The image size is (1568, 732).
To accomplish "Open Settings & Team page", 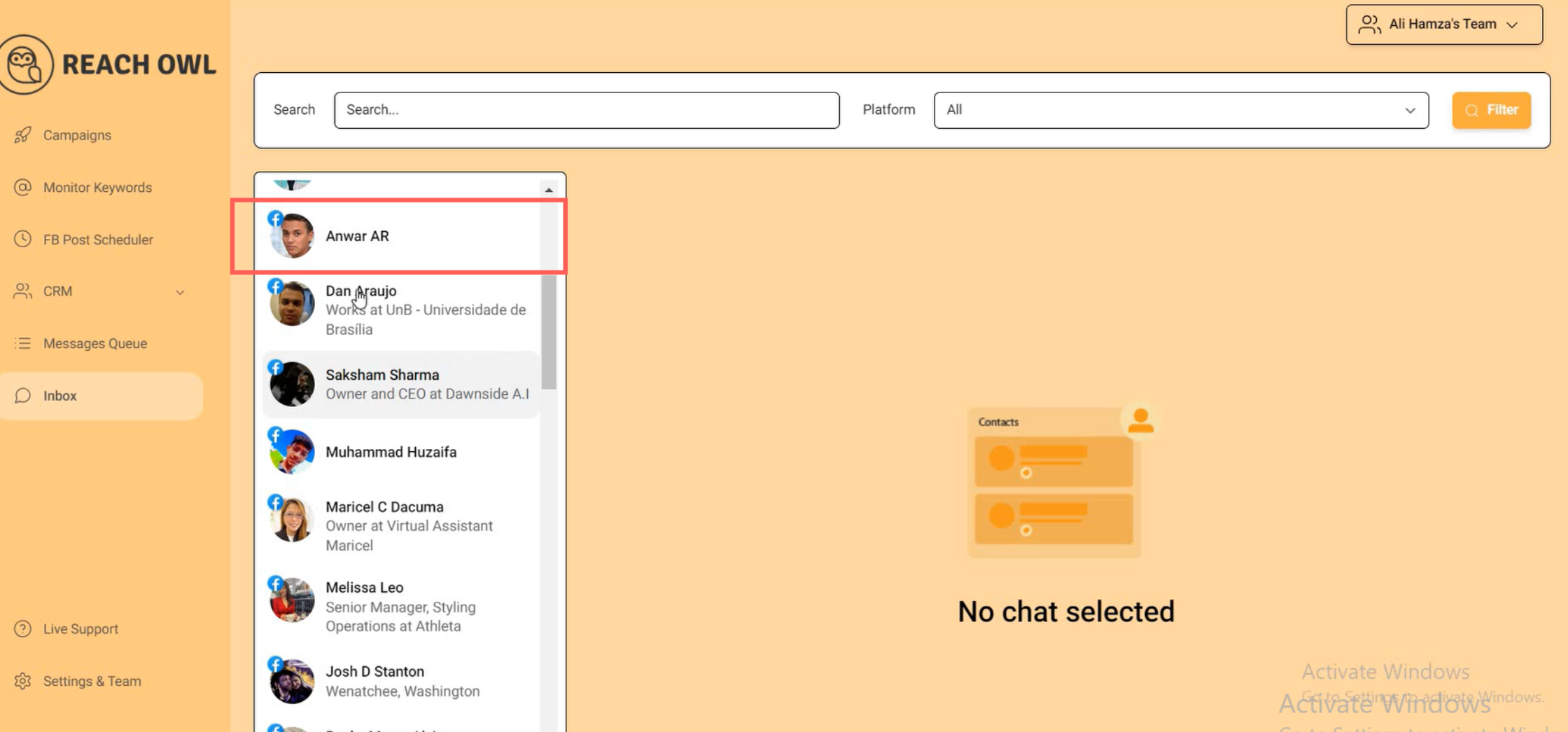I will pos(92,681).
